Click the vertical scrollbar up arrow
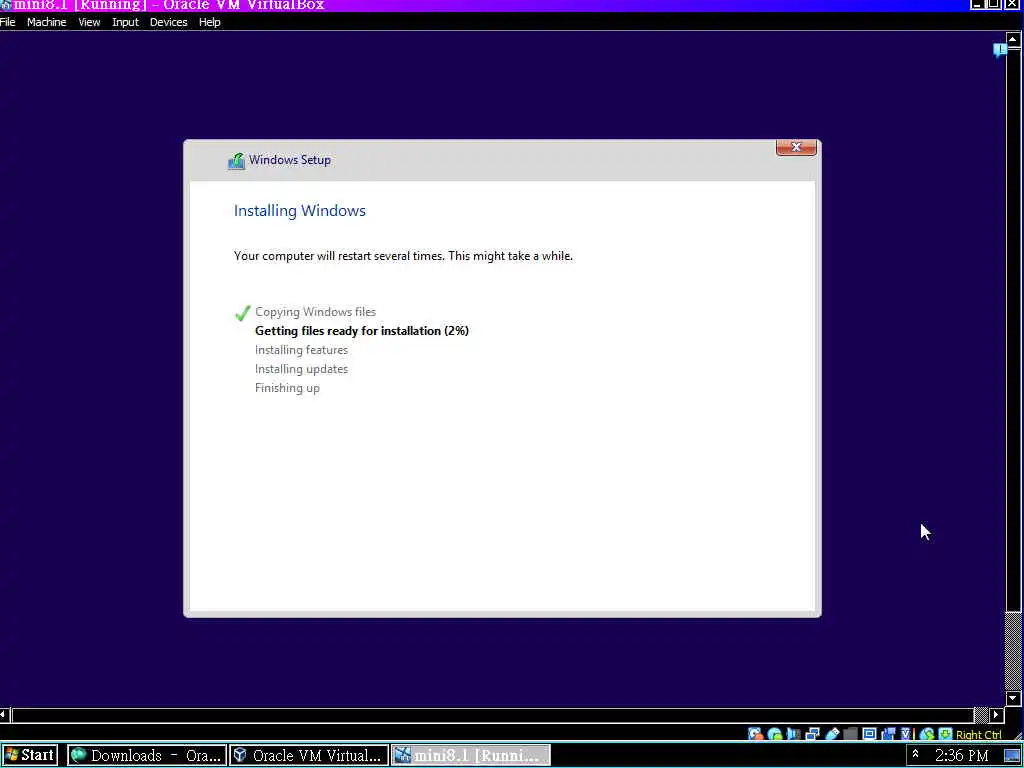The image size is (1024, 768). (x=1013, y=39)
